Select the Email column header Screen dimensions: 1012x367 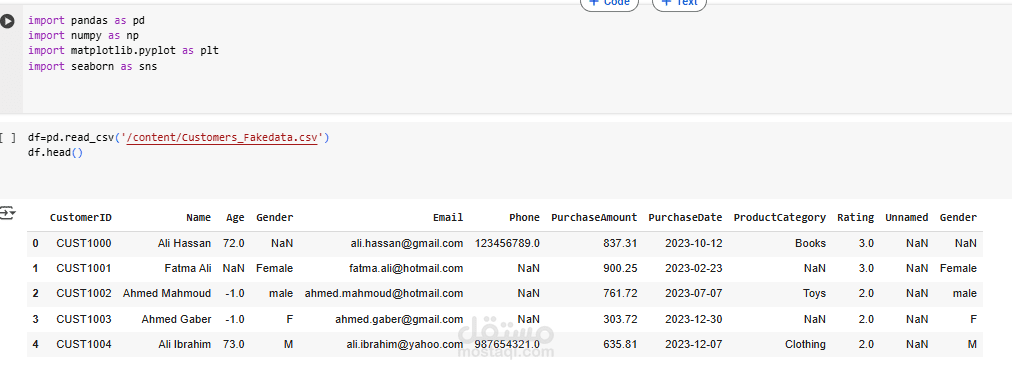pos(448,217)
